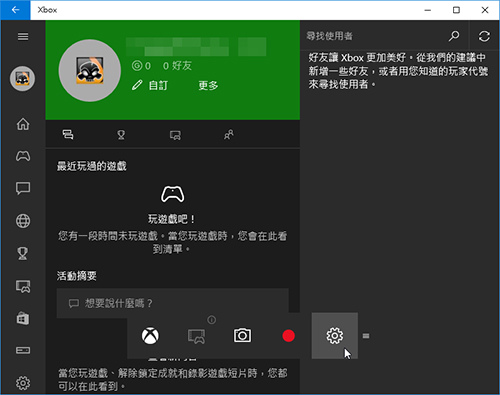Minimize the Xbox window
This screenshot has height=395, width=500.
click(x=428, y=10)
